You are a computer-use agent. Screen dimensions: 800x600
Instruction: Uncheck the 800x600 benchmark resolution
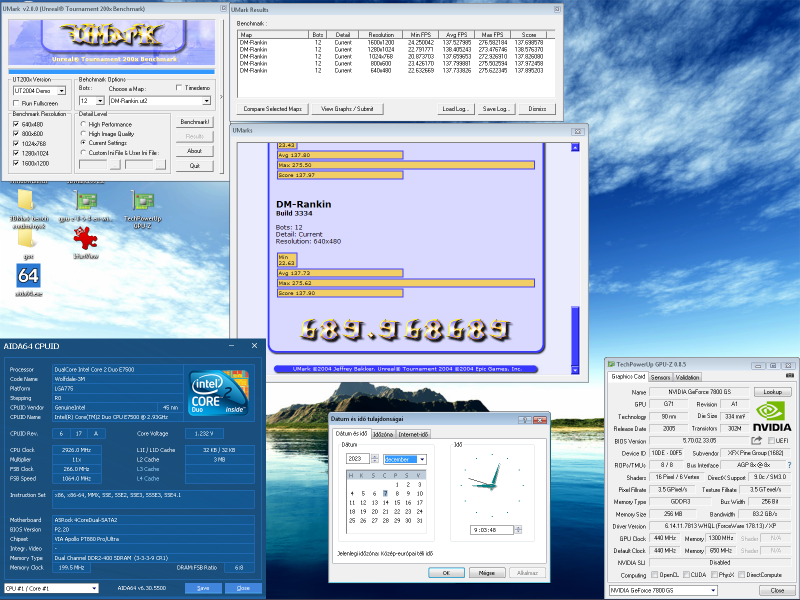16,134
